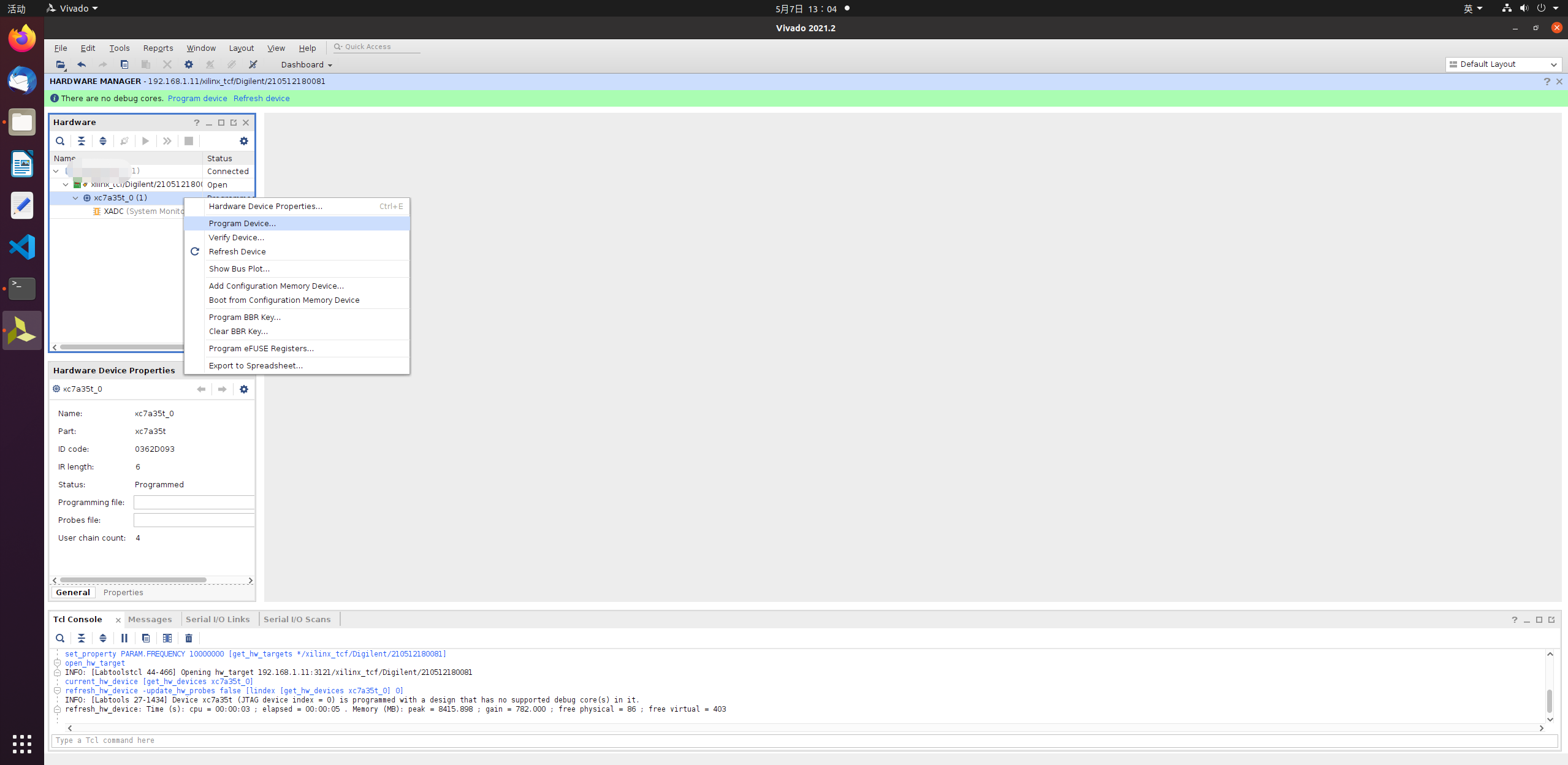Screen dimensions: 1568x765
Task: Collapse the xc7a35t_0 tree node
Action: coord(75,198)
